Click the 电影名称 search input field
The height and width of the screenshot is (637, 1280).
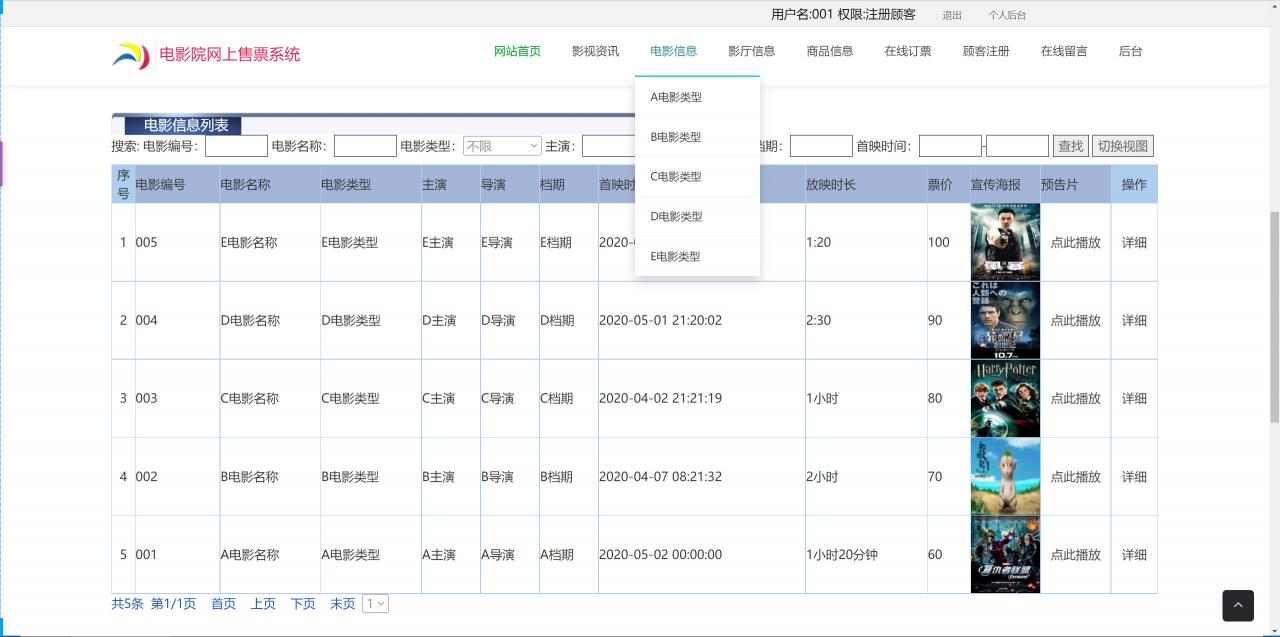(x=365, y=145)
